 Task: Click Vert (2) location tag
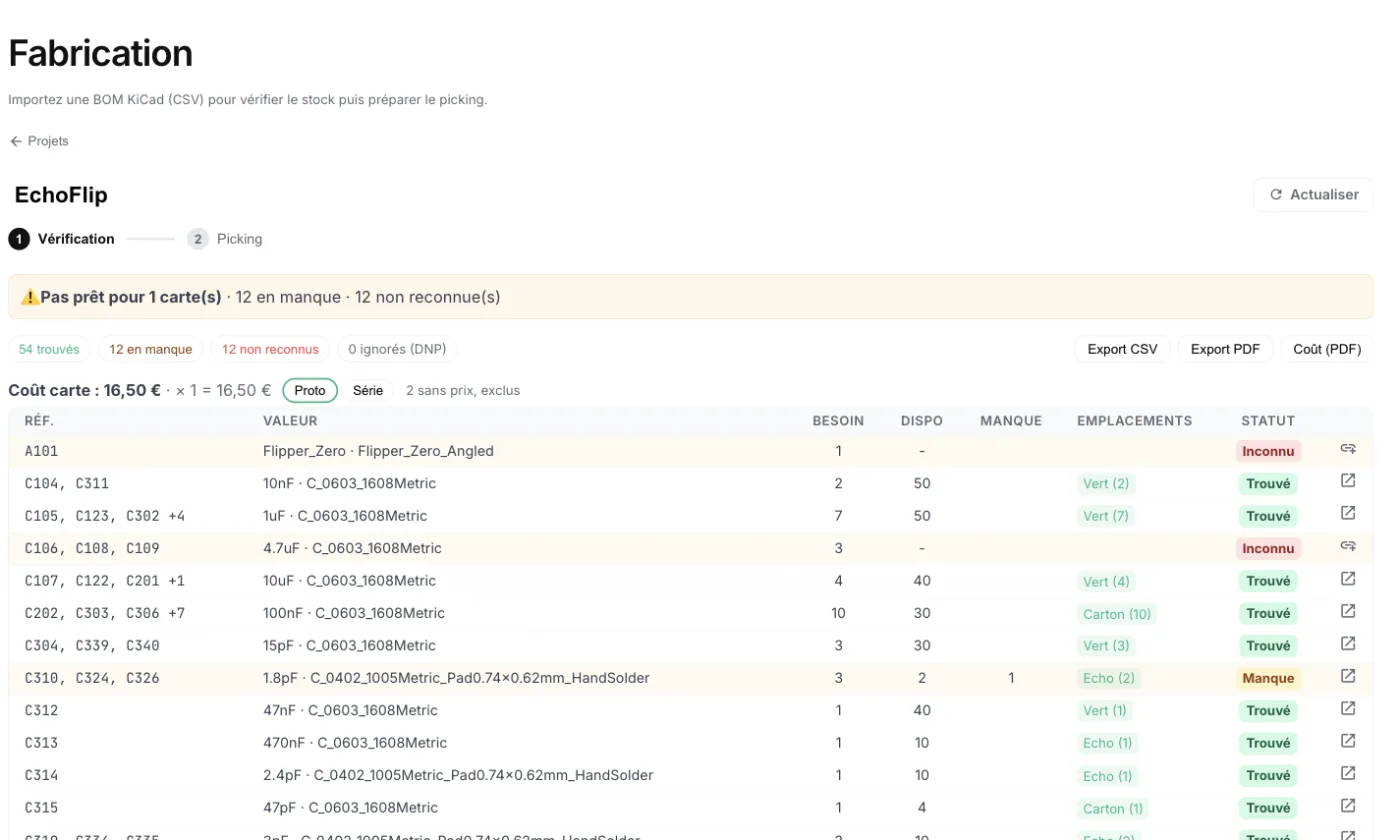coord(1106,484)
